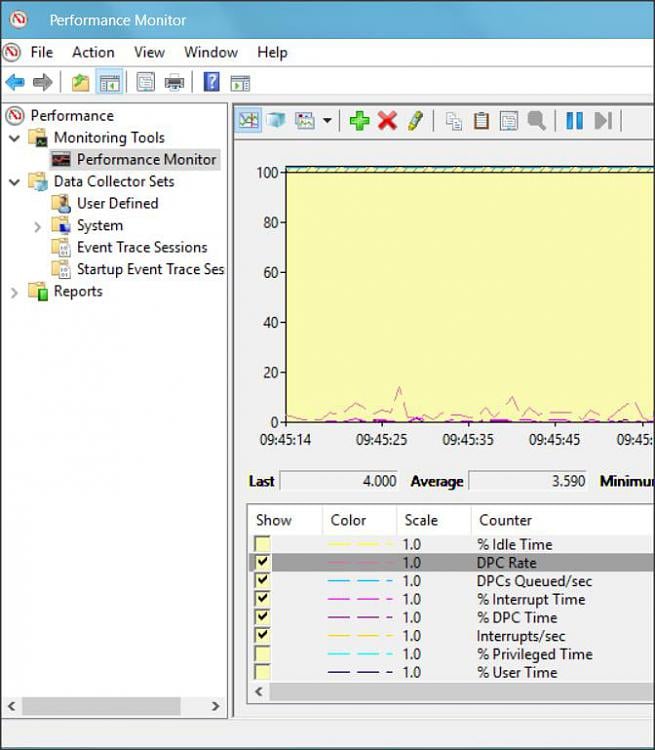The image size is (655, 750).
Task: Select the % Privileged Time counter row
Action: click(451, 654)
